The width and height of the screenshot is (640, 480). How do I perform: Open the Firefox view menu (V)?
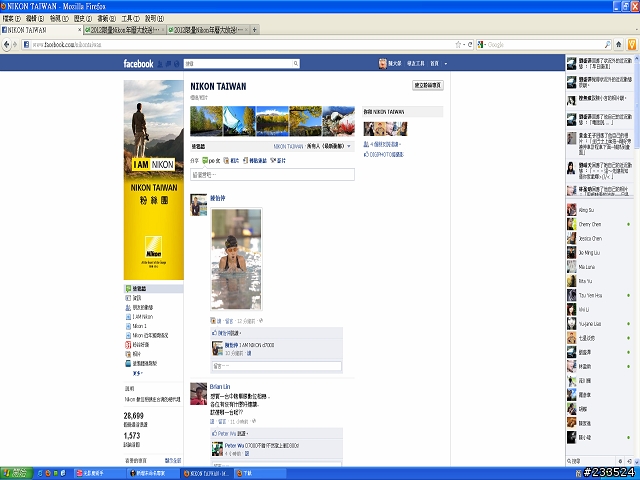click(x=59, y=19)
